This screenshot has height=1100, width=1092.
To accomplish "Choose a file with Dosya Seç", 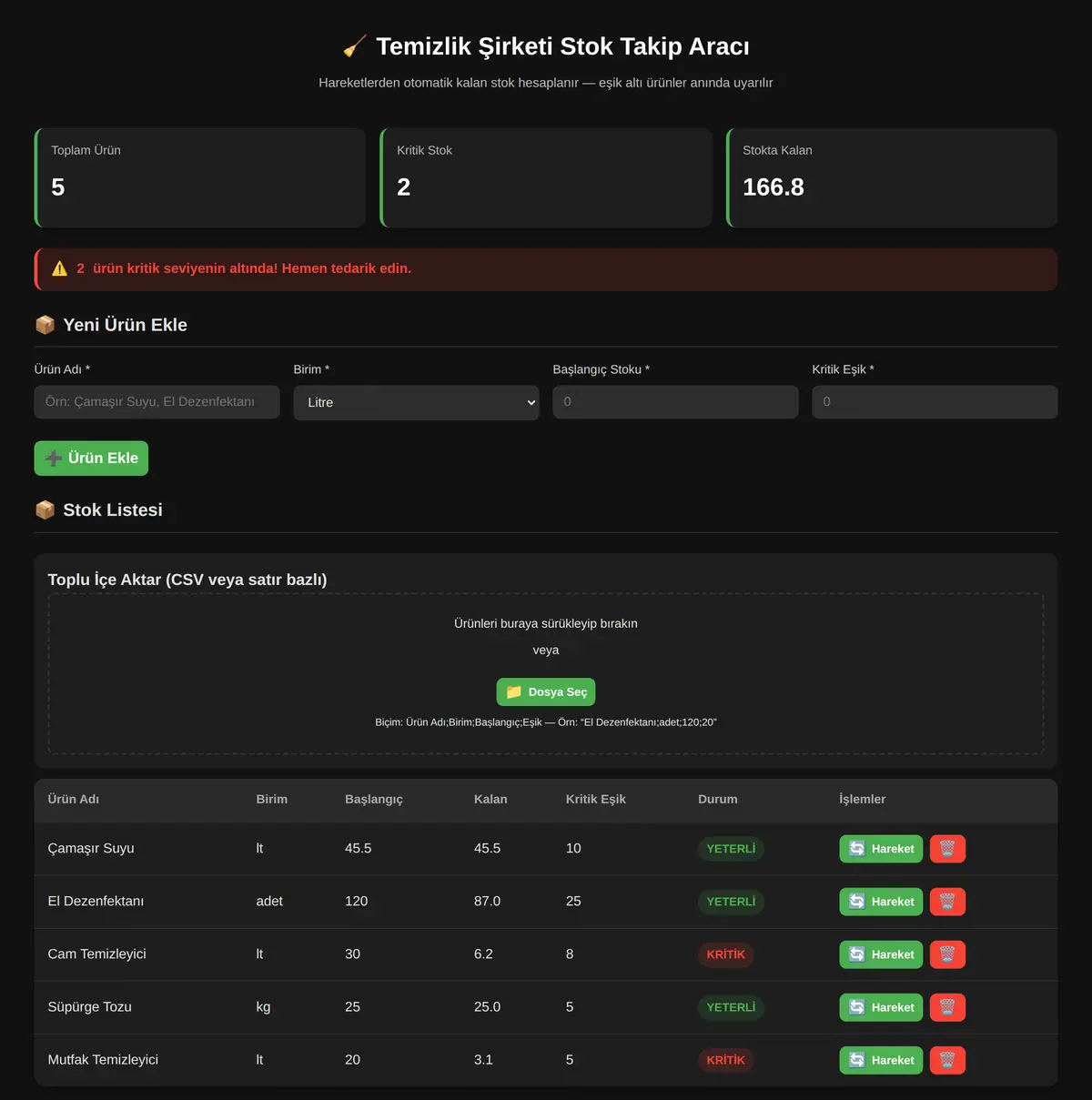I will pos(546,691).
